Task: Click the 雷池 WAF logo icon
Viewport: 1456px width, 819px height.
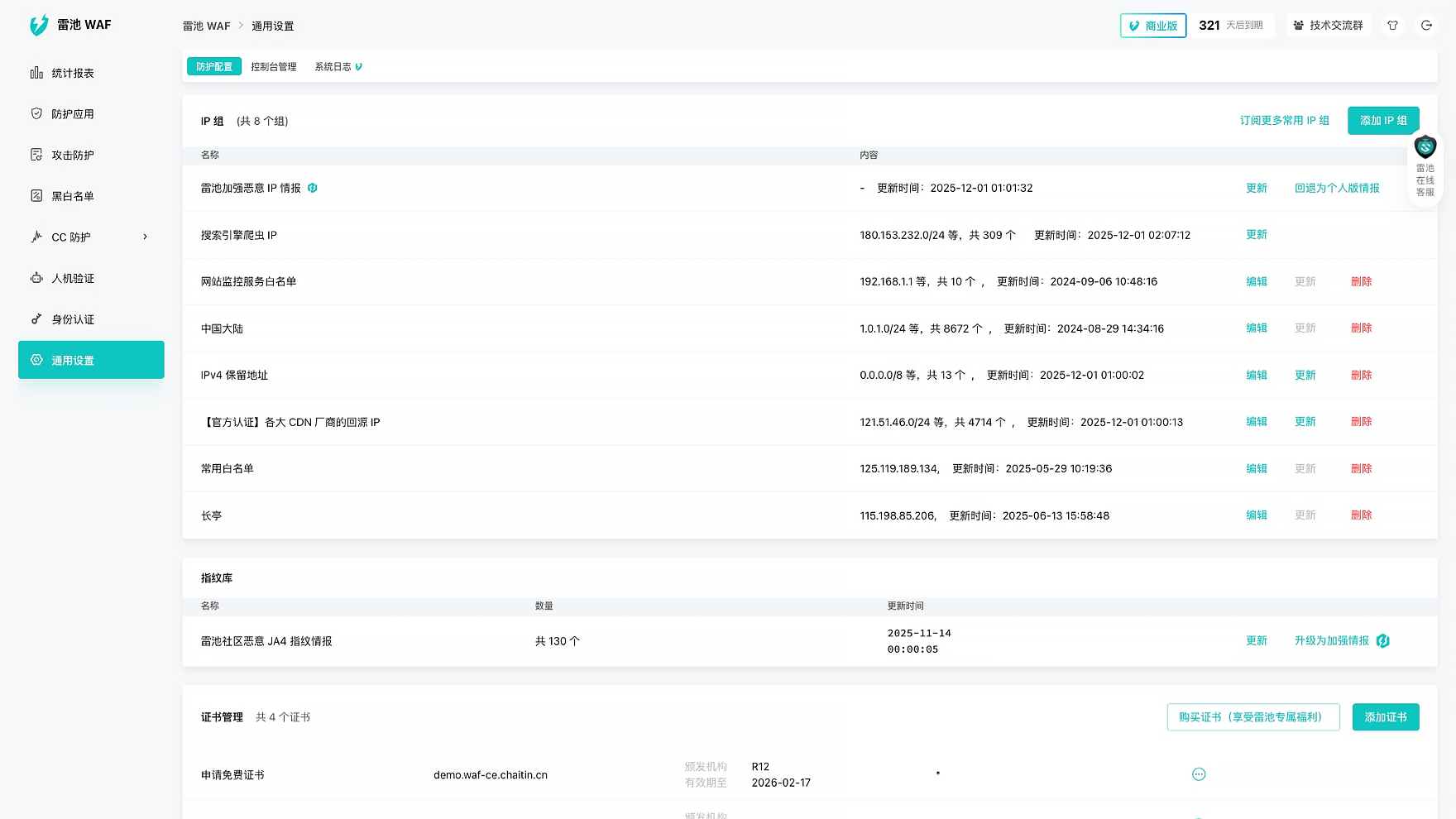Action: coord(39,26)
